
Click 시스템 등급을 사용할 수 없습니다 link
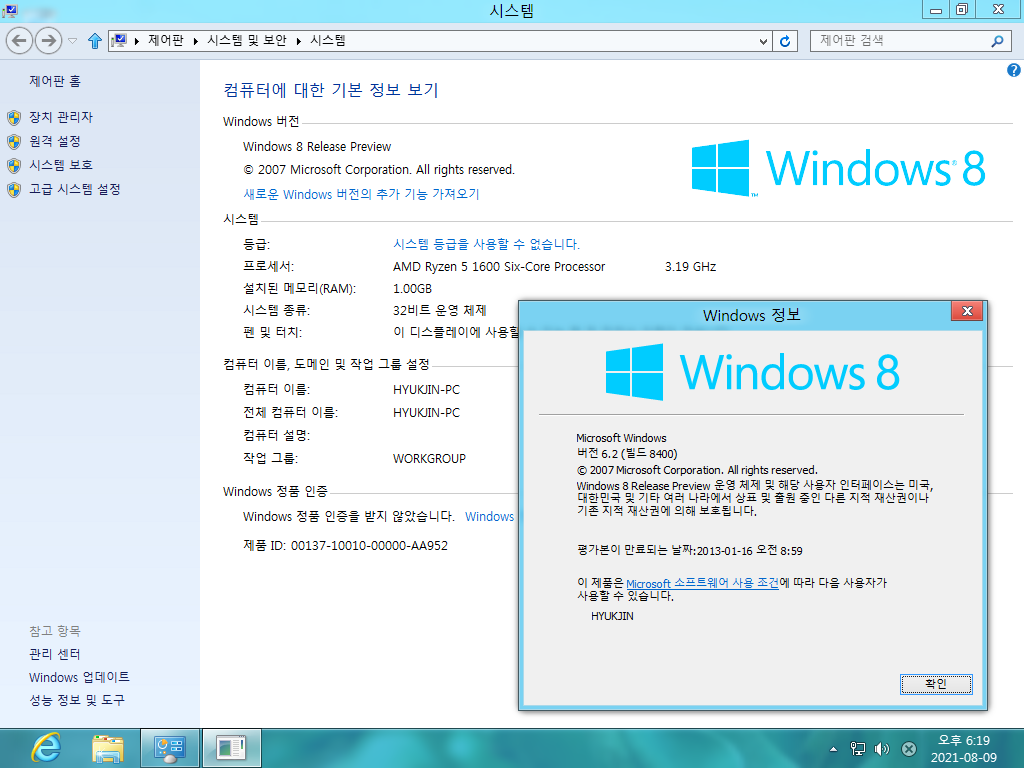(x=486, y=244)
